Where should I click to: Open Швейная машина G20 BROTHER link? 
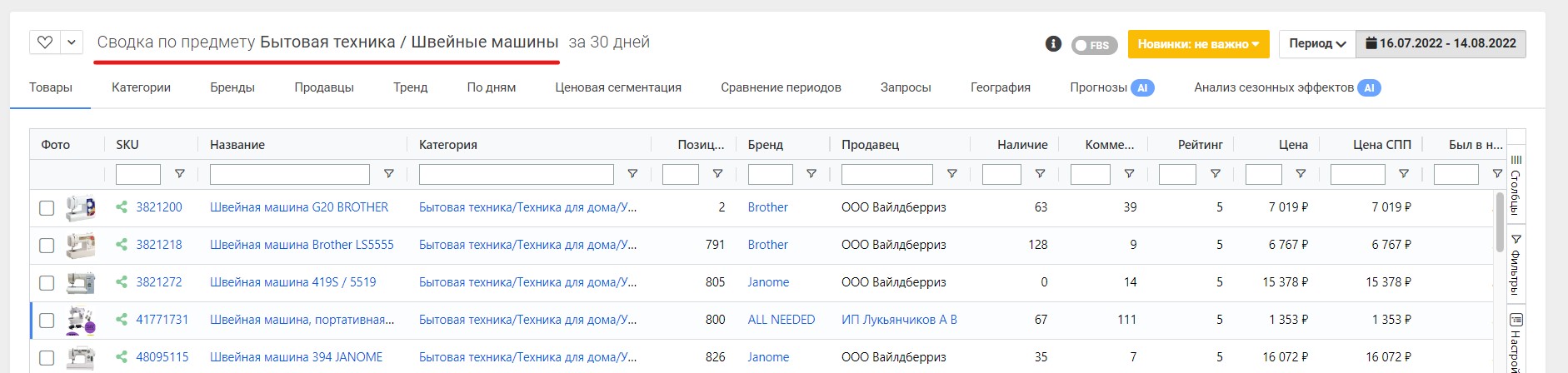click(x=299, y=207)
